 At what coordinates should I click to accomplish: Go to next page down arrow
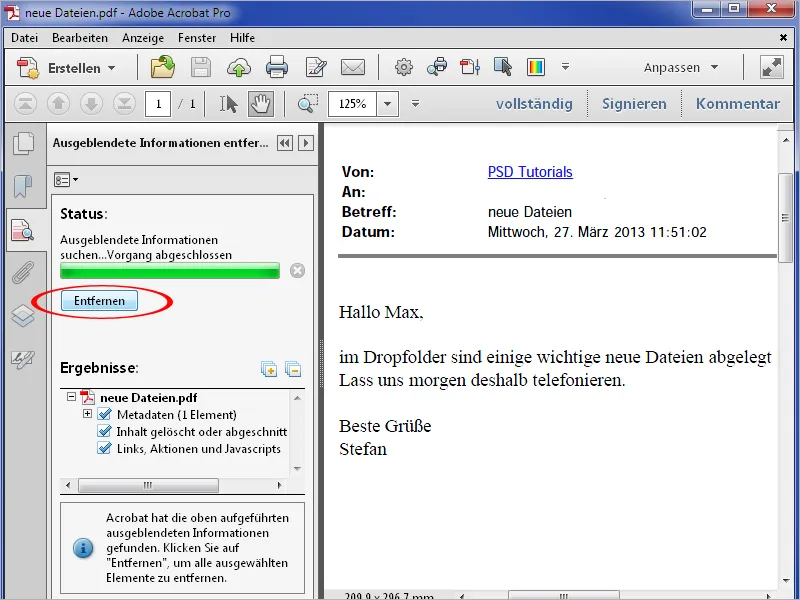[x=91, y=104]
